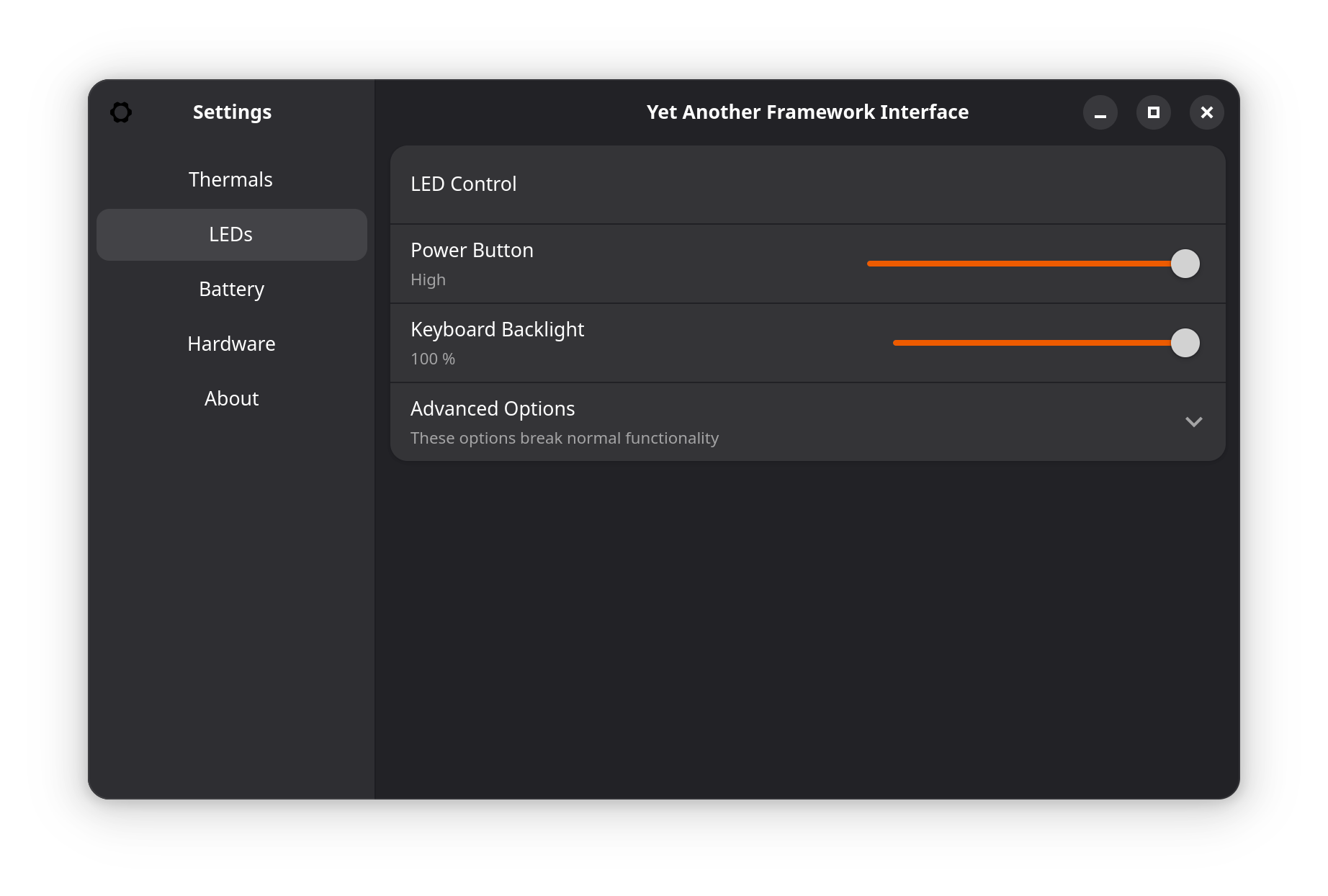
Task: Go to the Hardware page
Action: [x=231, y=344]
